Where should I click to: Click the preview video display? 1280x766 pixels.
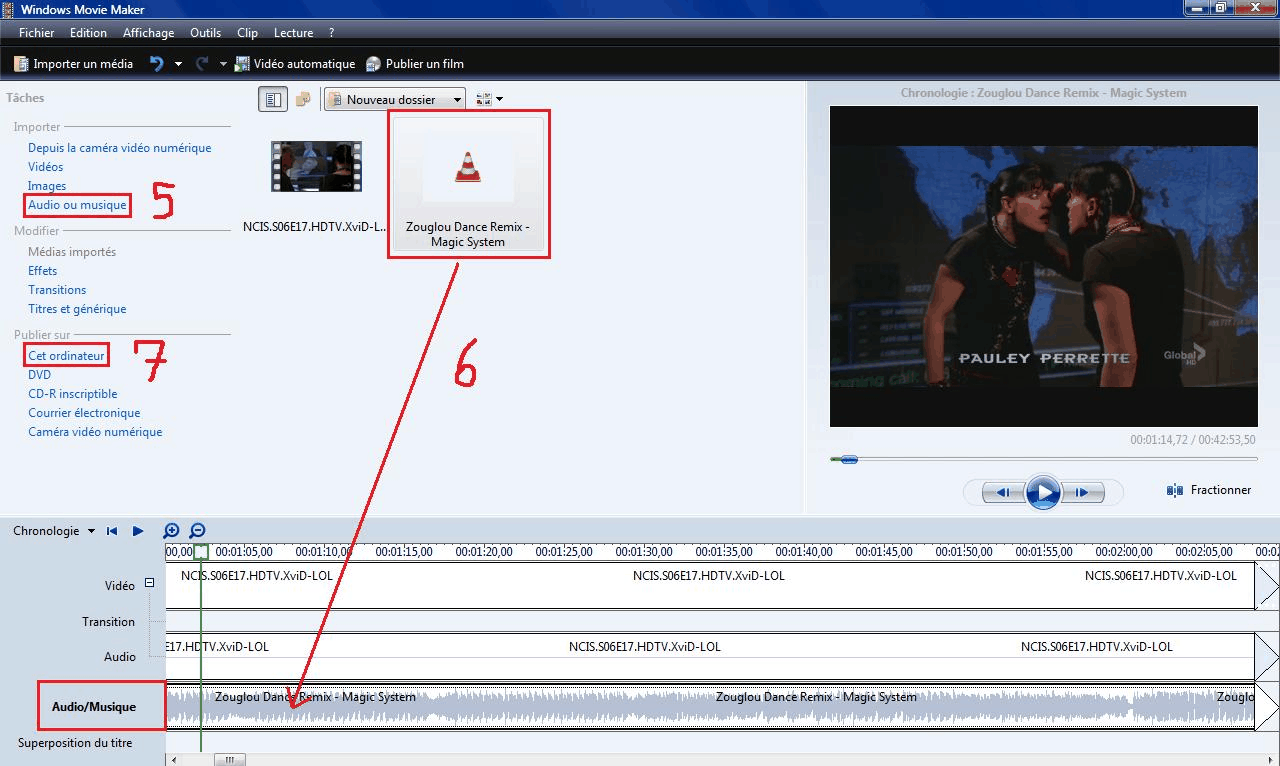coord(1043,267)
